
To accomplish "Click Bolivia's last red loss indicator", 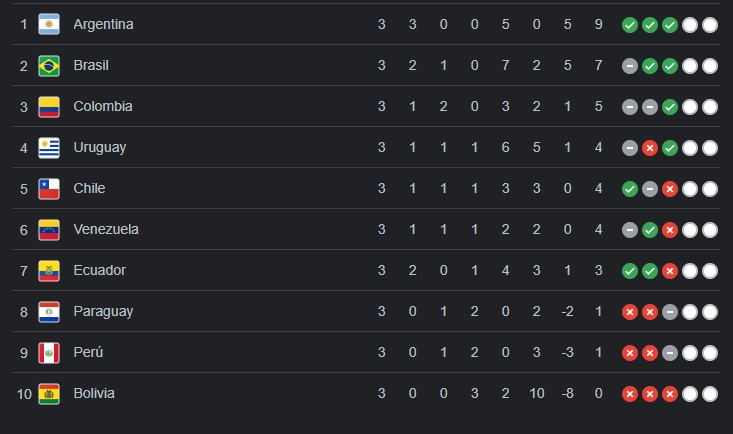I will [x=670, y=394].
